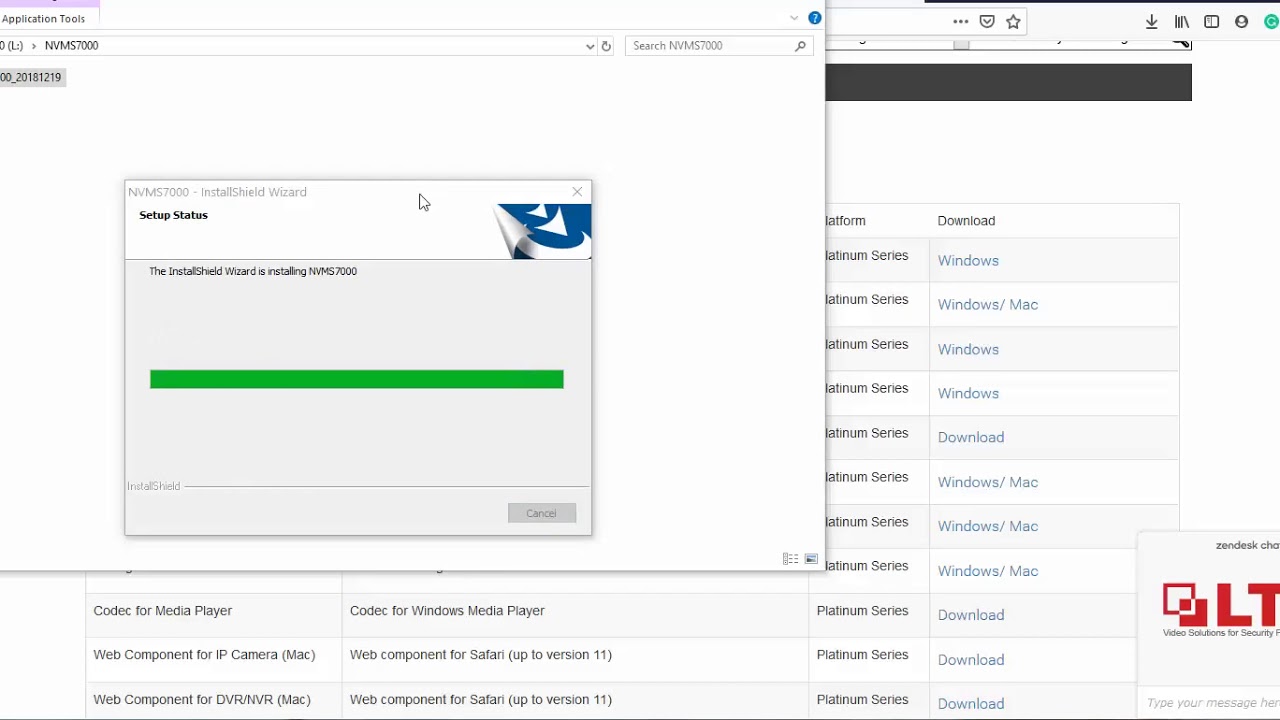Click 'The InstallShield Wizard is installing NVMS7000' text
This screenshot has width=1280, height=720.
[x=253, y=271]
